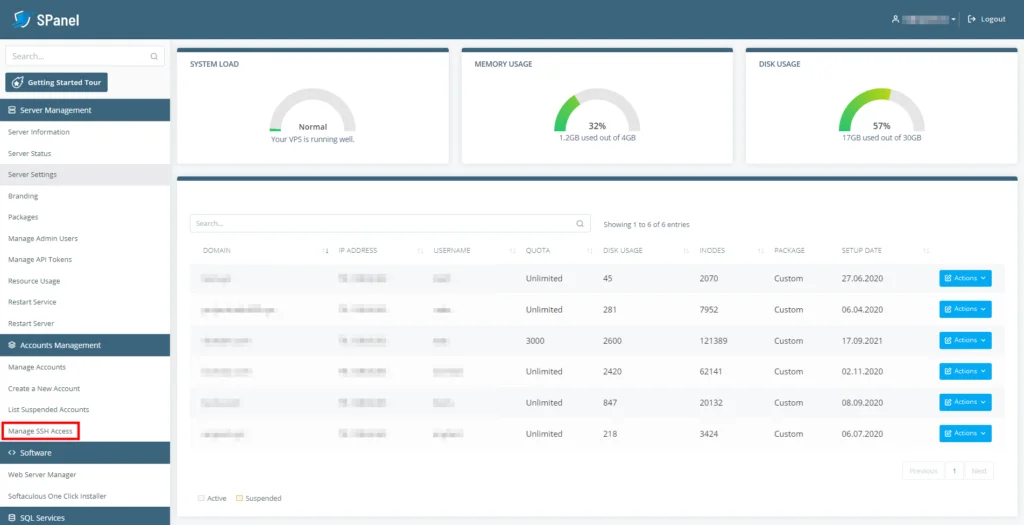Toggle sorting on Disk Usage column
The image size is (1024, 525).
coord(686,251)
